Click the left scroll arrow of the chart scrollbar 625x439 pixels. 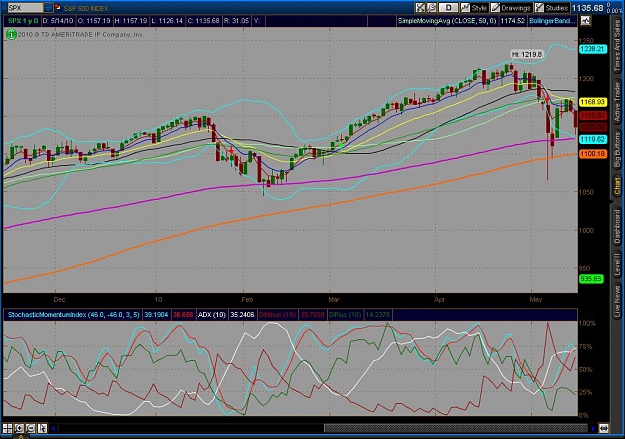click(53, 429)
